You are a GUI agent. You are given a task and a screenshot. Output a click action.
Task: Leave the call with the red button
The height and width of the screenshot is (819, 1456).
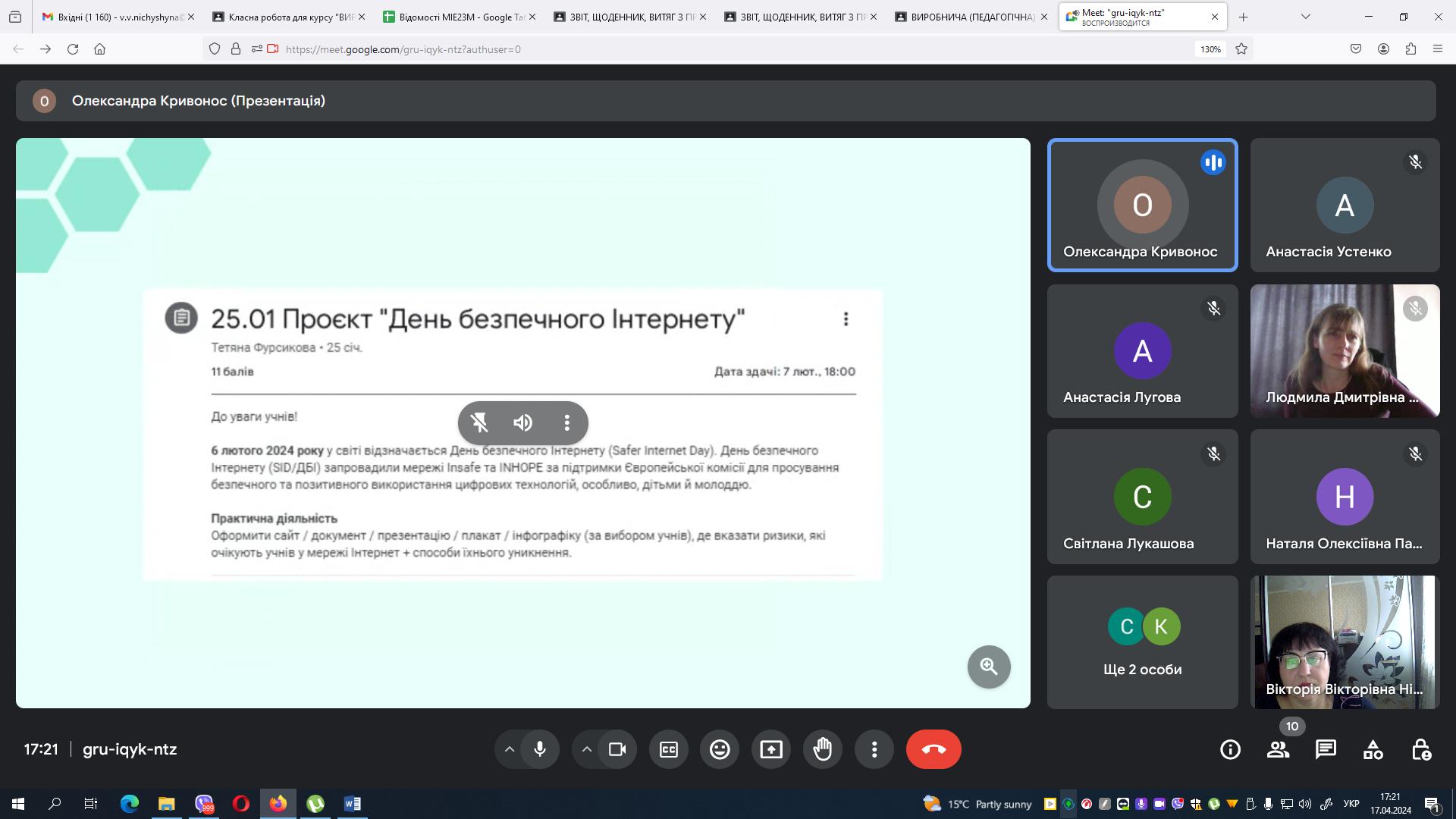tap(934, 749)
